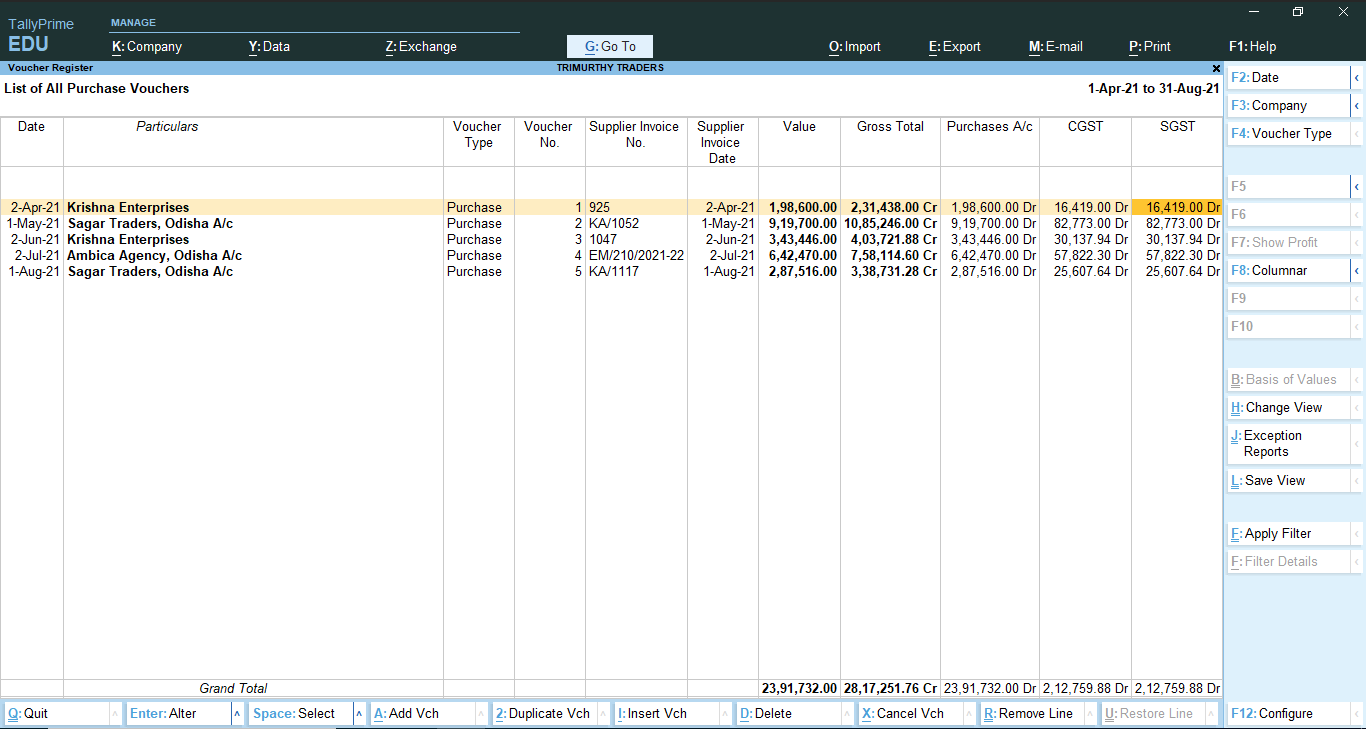
Task: Open the caret next to X: Cancel Vch
Action: [969, 713]
